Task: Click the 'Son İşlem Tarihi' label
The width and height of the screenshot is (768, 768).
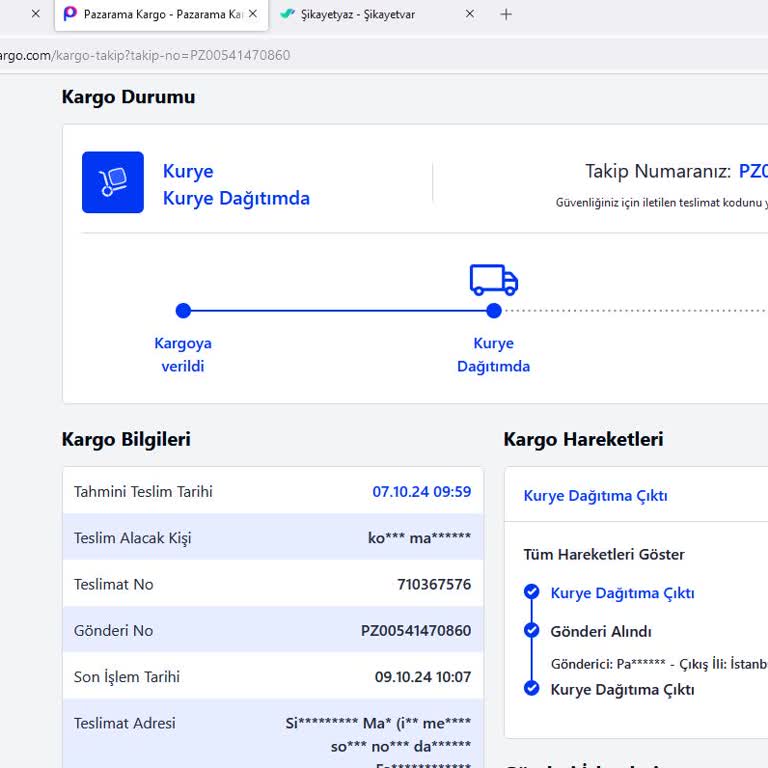Action: [127, 677]
